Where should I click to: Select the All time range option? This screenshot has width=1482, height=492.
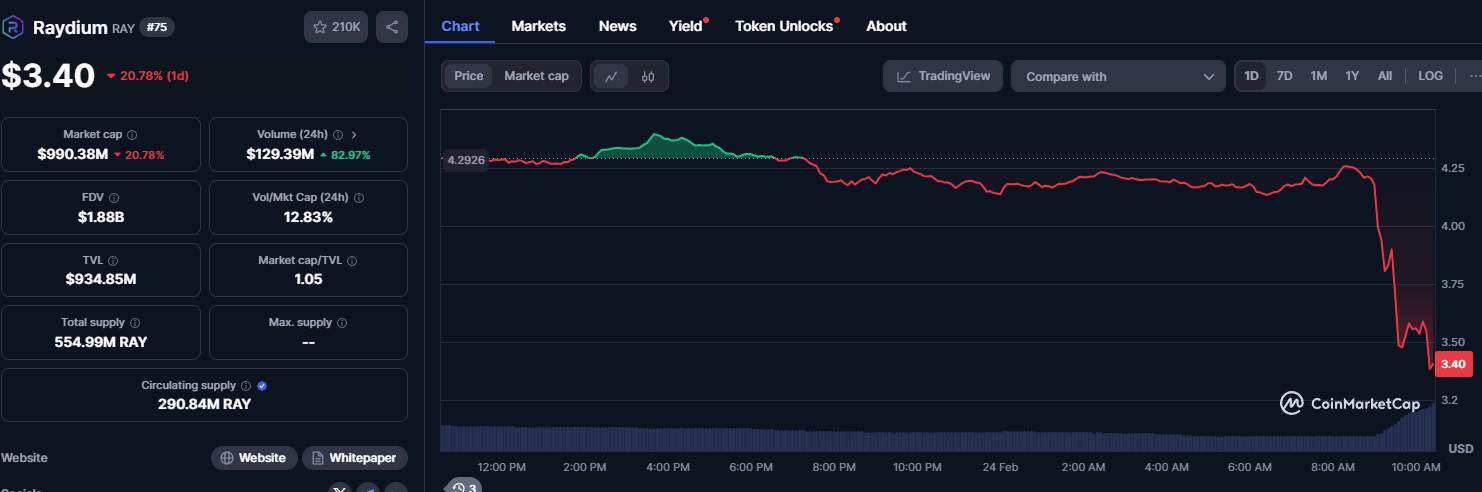coord(1384,76)
